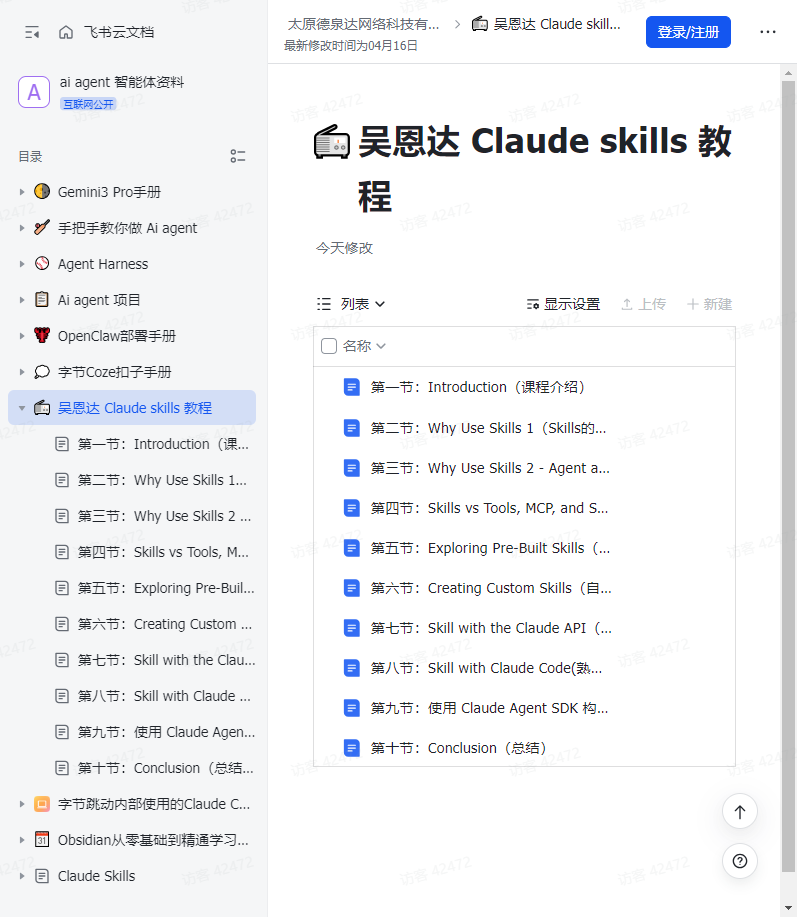797x917 pixels.
Task: Open the more options ellipsis menu
Action: [767, 32]
